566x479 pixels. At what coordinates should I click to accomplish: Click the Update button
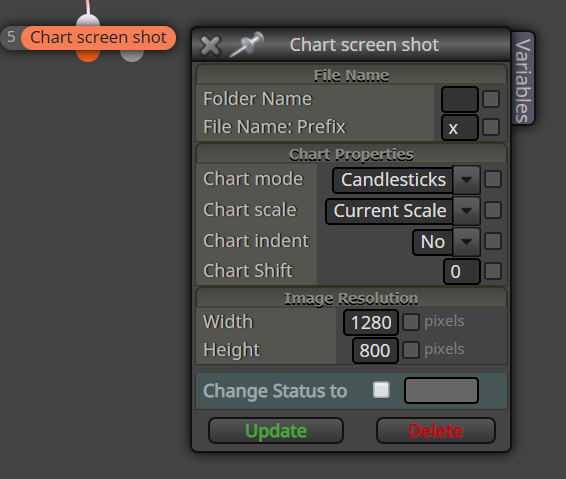click(x=276, y=431)
